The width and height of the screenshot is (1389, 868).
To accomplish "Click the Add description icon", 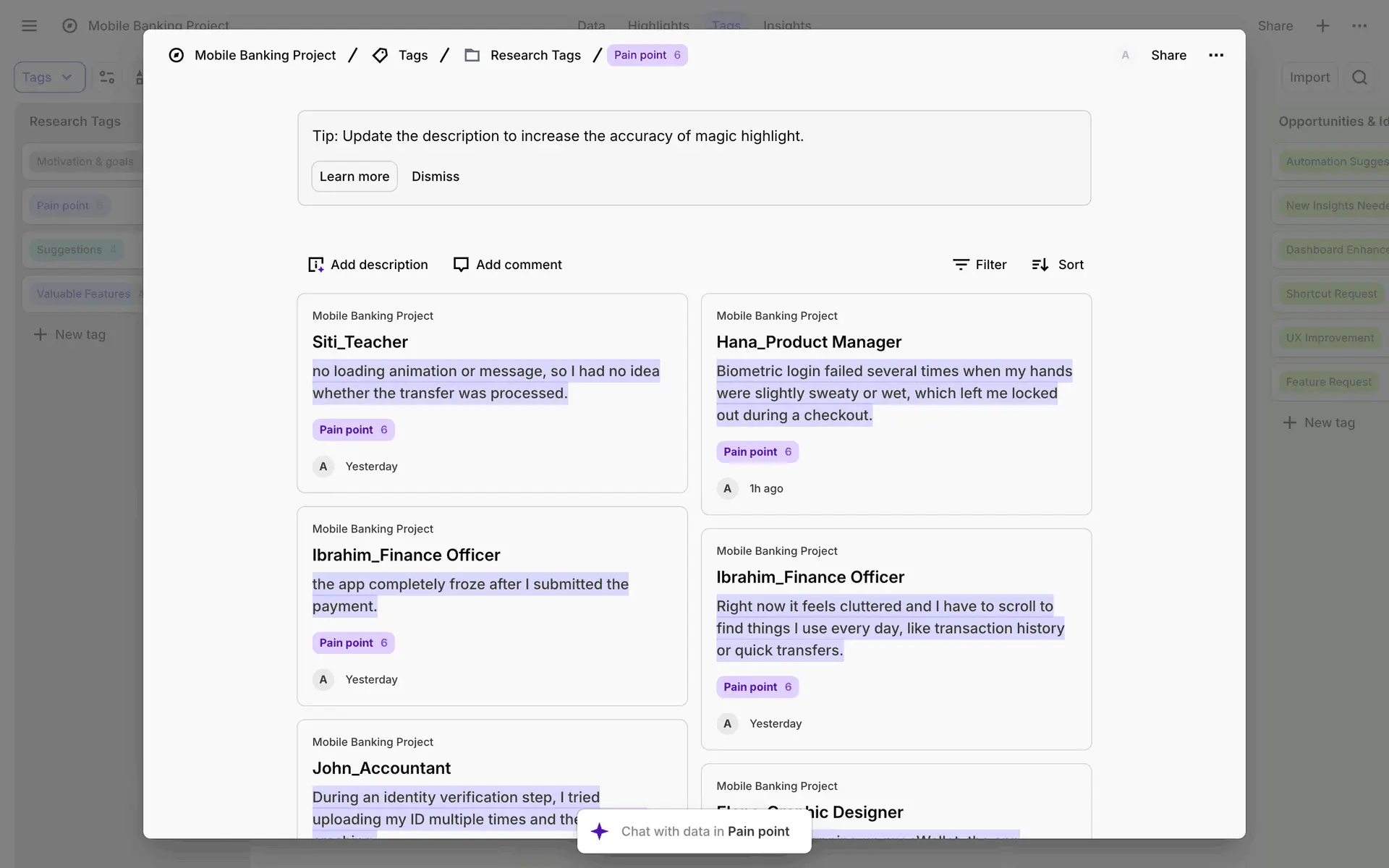I will tap(316, 265).
